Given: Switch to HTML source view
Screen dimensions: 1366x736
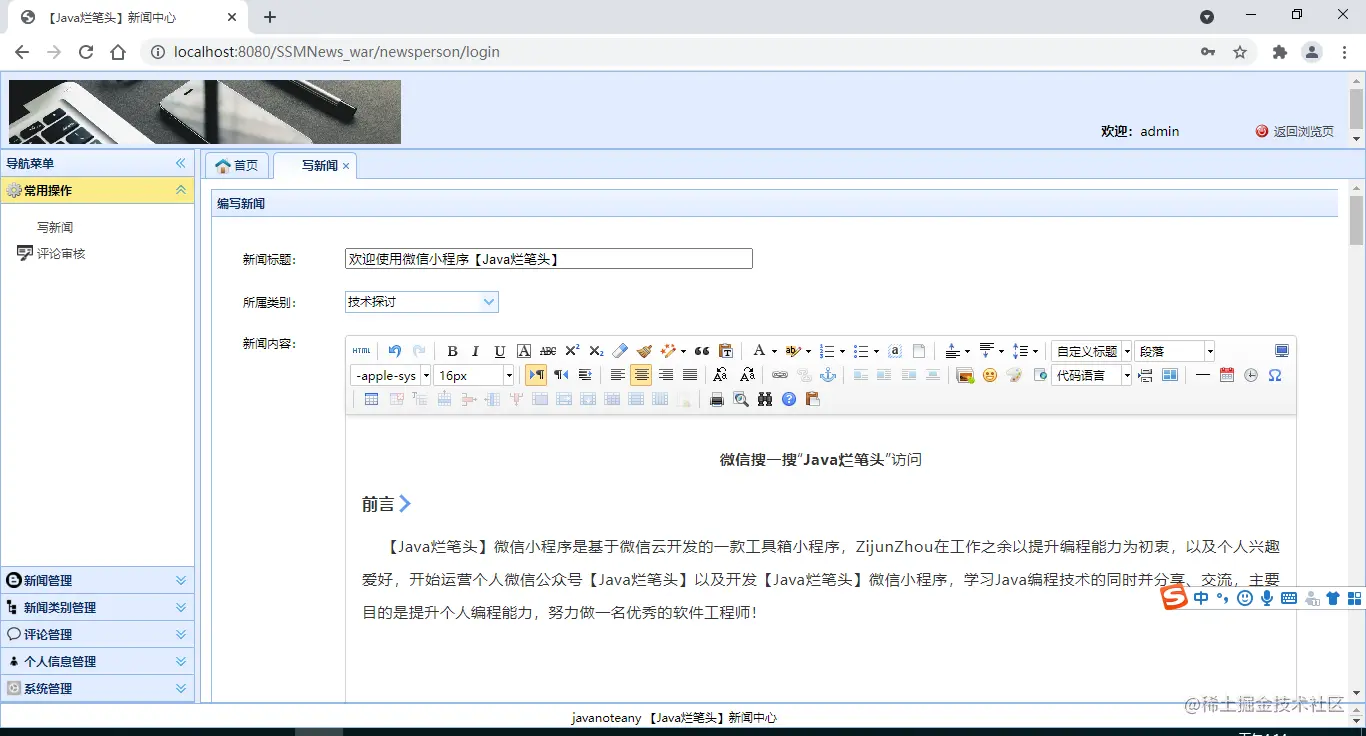Looking at the screenshot, I should coord(361,350).
